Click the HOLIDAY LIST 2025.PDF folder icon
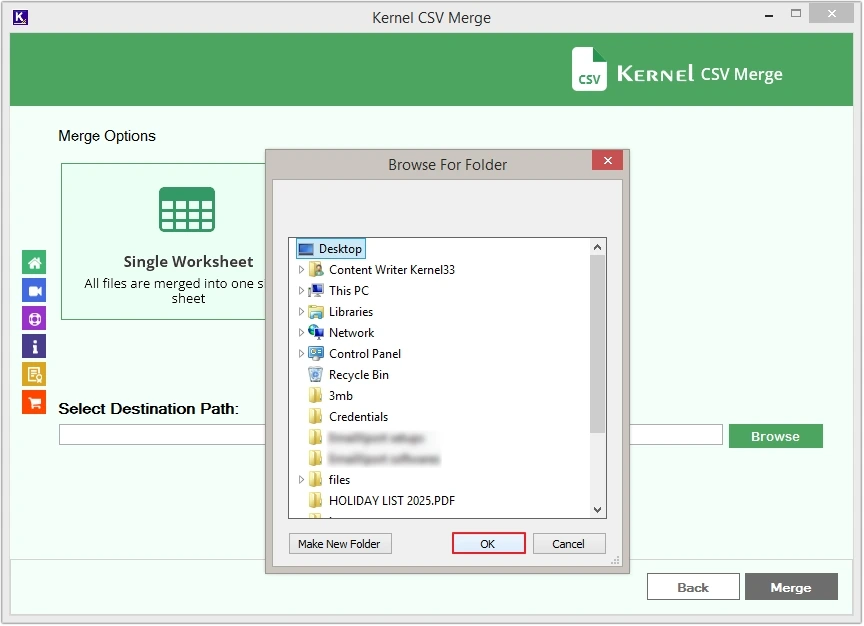 316,500
